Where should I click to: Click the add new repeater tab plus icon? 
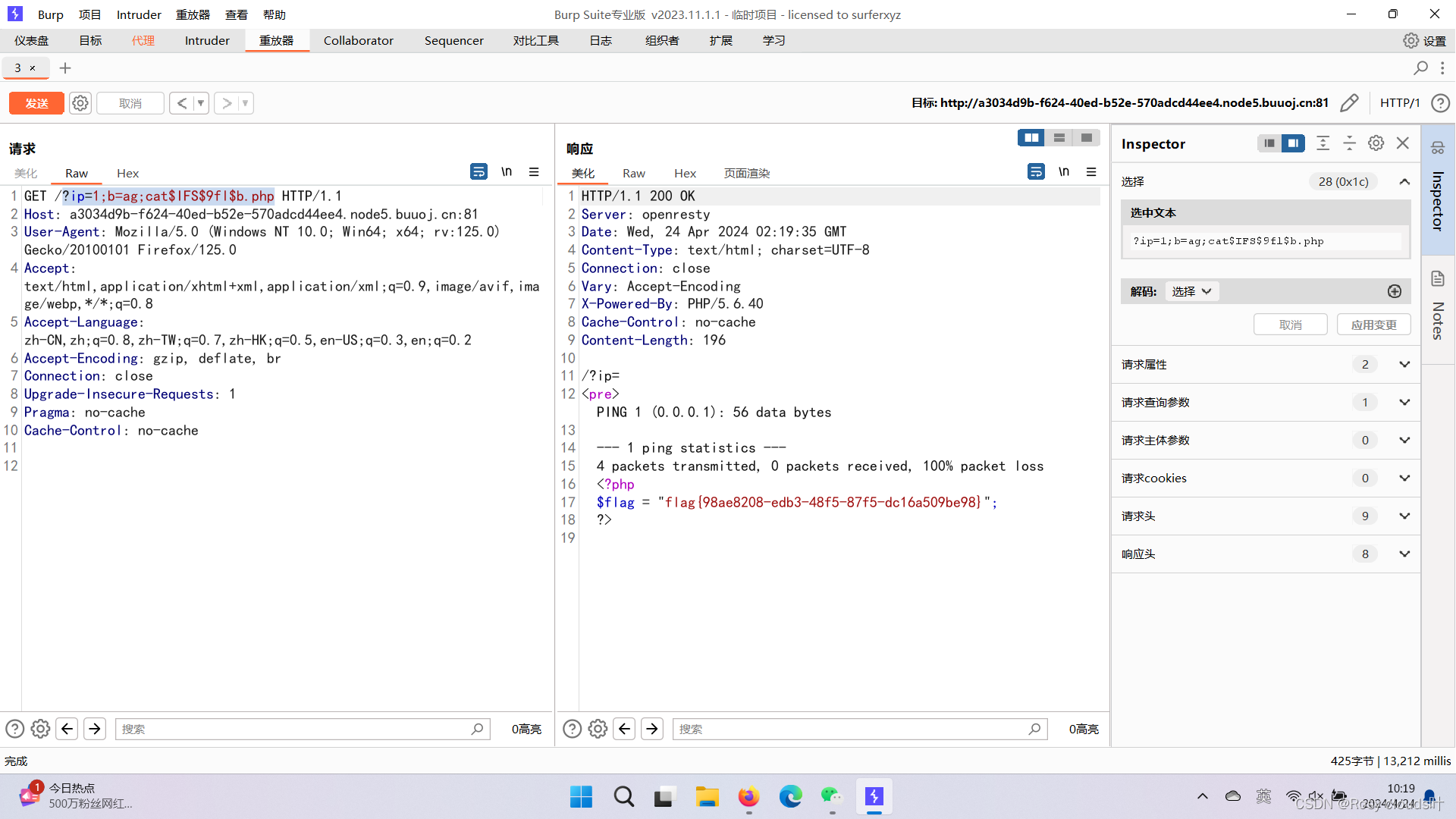pyautogui.click(x=65, y=68)
